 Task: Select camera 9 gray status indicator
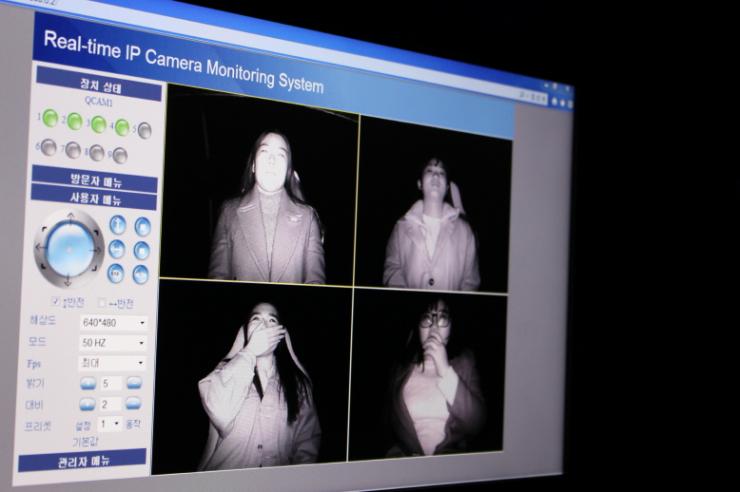[120, 155]
